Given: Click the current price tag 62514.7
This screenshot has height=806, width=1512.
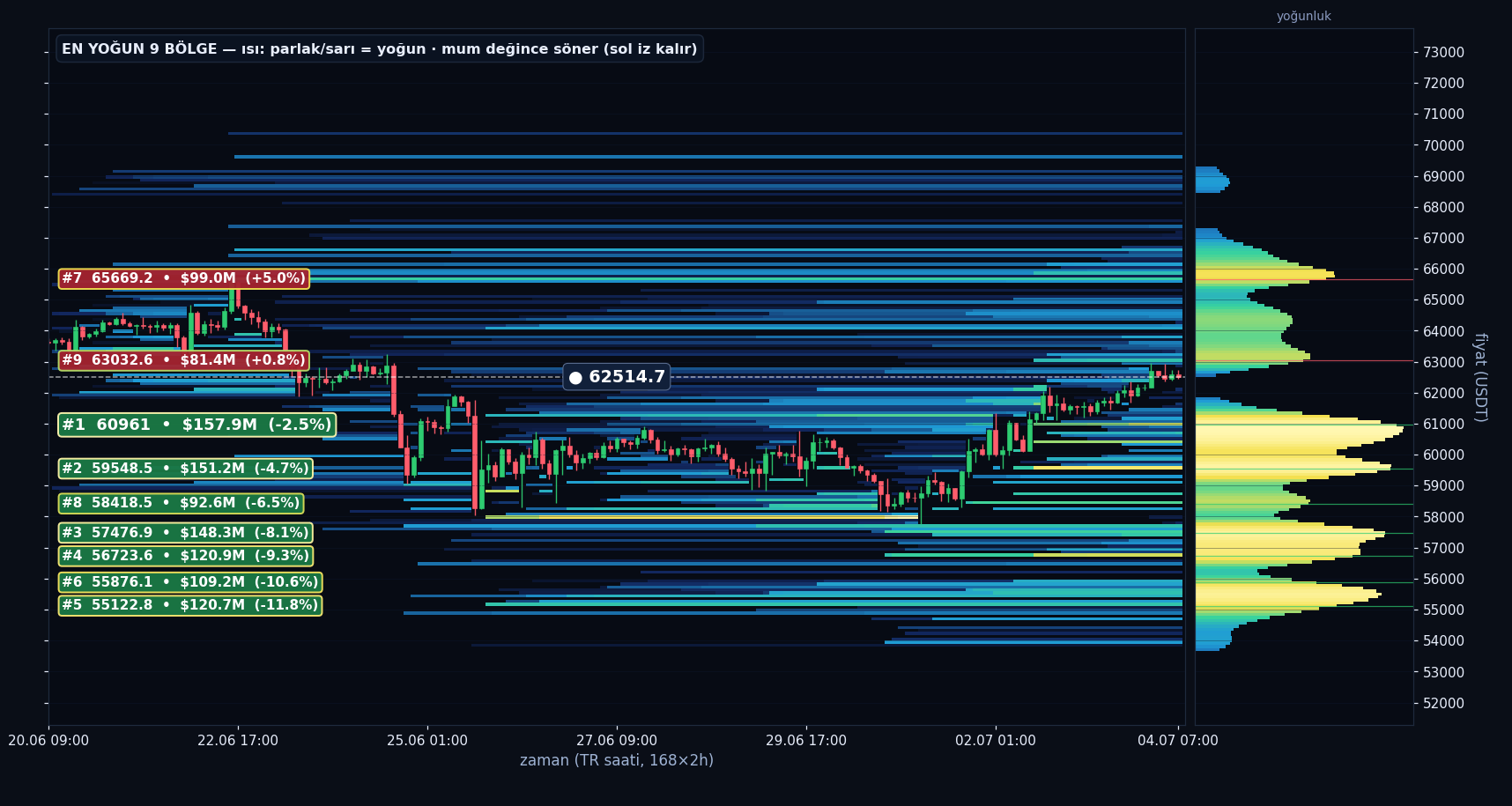Looking at the screenshot, I should pyautogui.click(x=617, y=377).
